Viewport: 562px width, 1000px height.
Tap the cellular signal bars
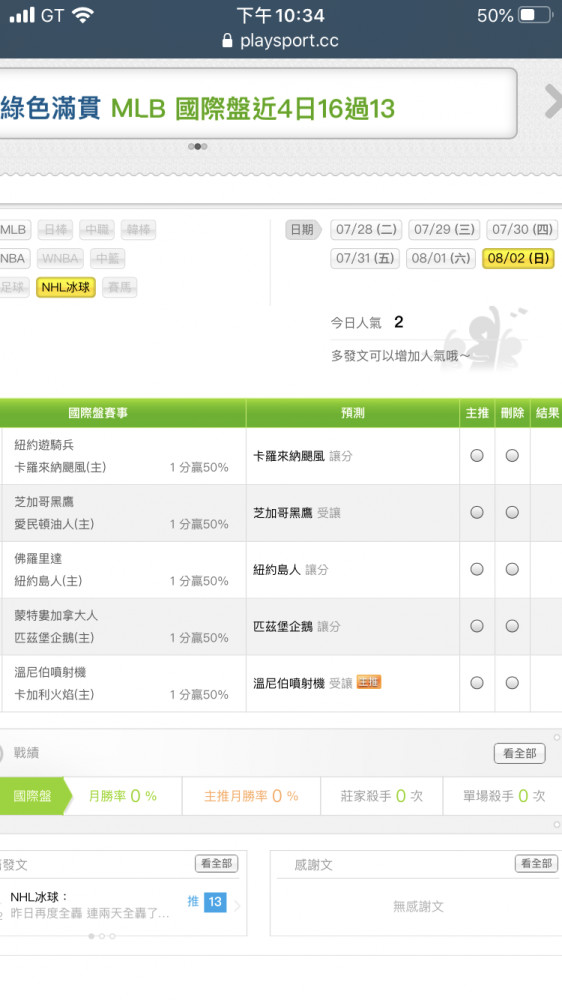(22, 15)
